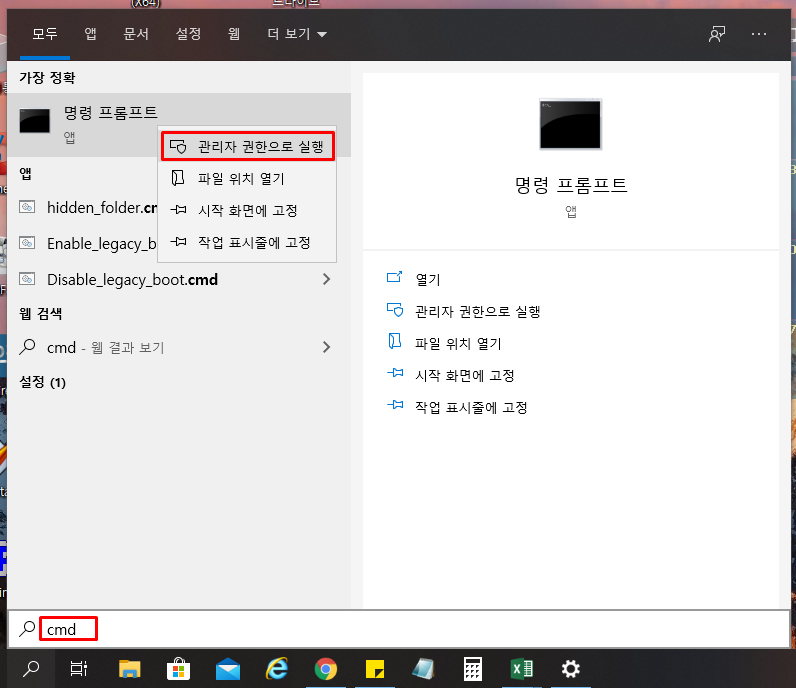The width and height of the screenshot is (796, 688).
Task: Click the file location icon in preview pane
Action: [x=394, y=341]
